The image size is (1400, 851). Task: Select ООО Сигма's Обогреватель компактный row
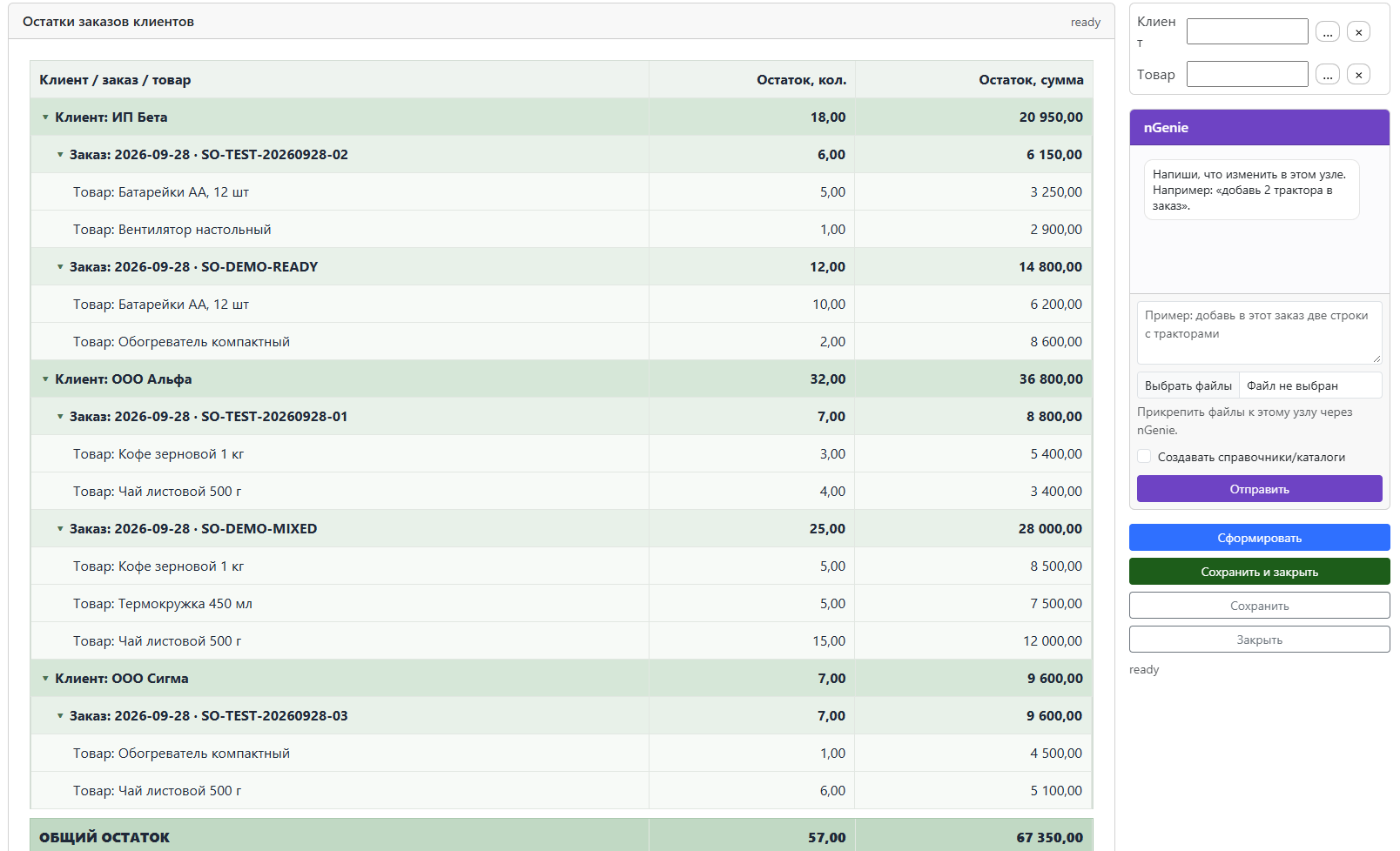(x=562, y=754)
